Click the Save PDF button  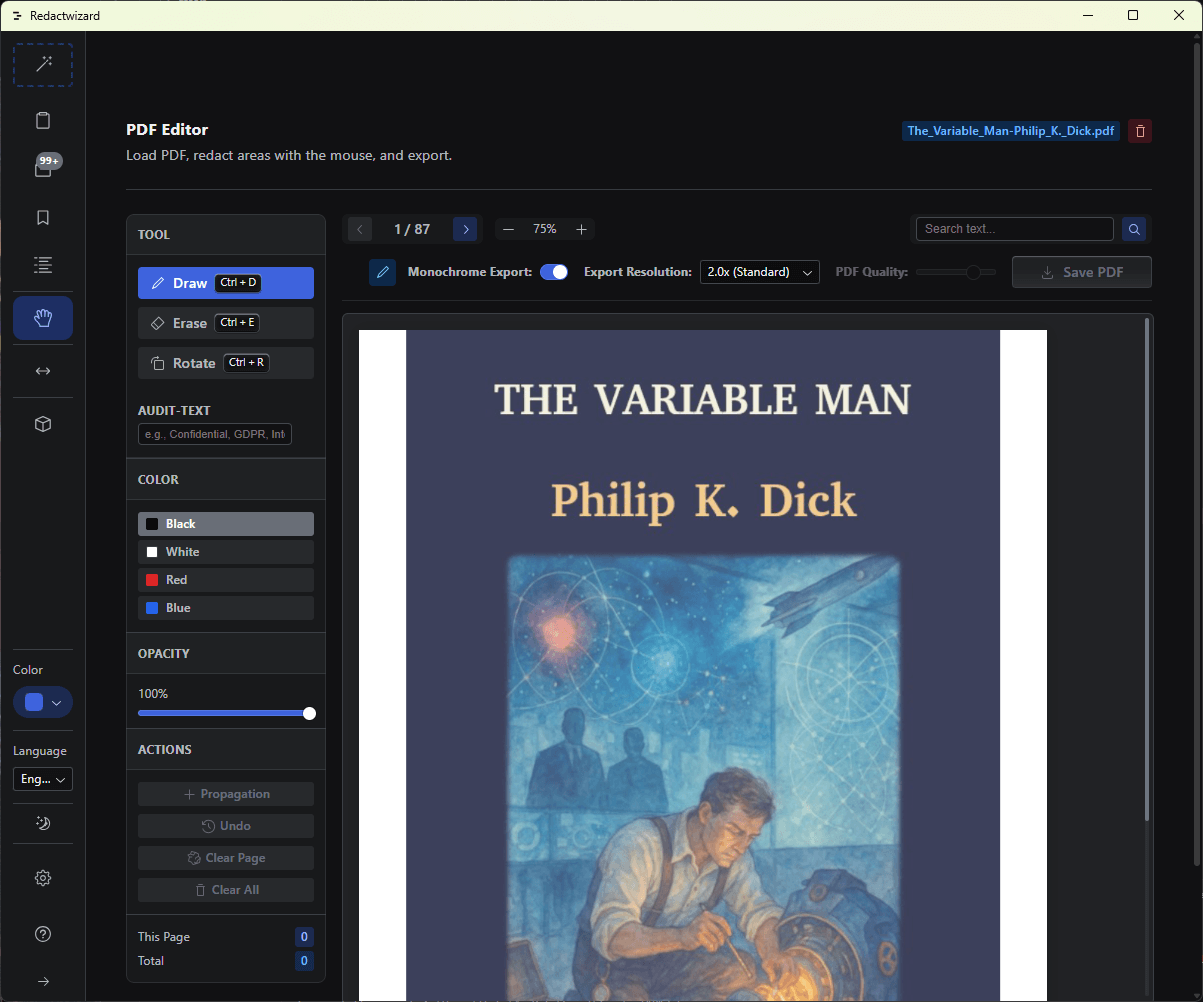tap(1082, 272)
